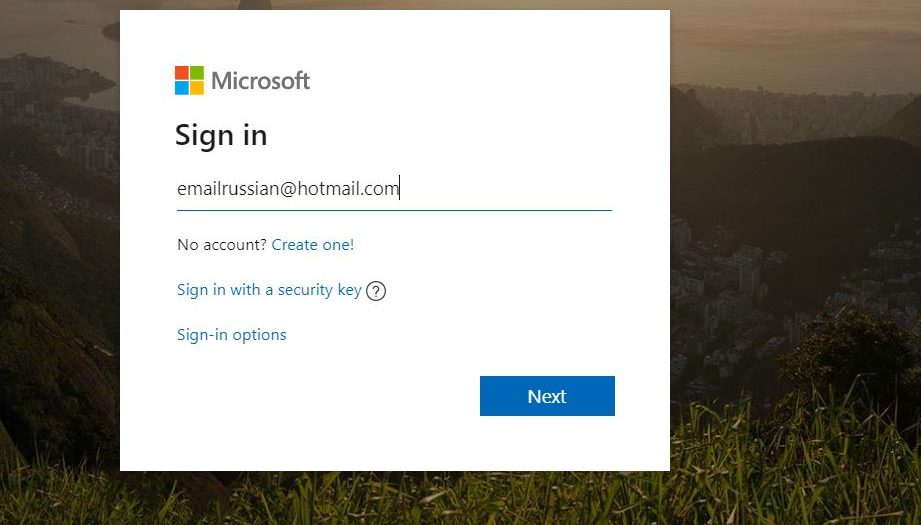Choose Sign in with a security key
Screen dimensions: 921x525
tap(269, 290)
